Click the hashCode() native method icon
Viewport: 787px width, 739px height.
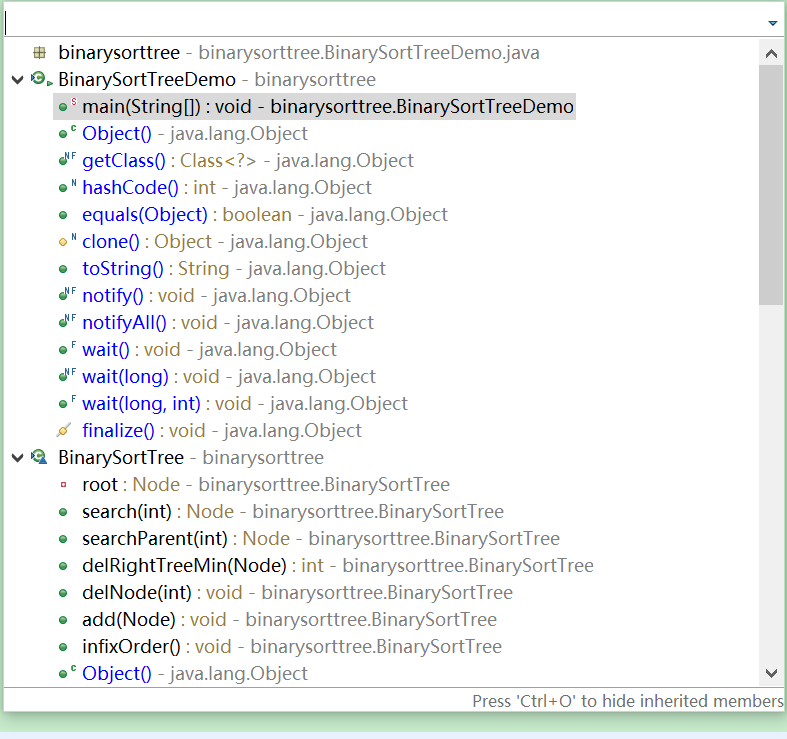(67, 187)
